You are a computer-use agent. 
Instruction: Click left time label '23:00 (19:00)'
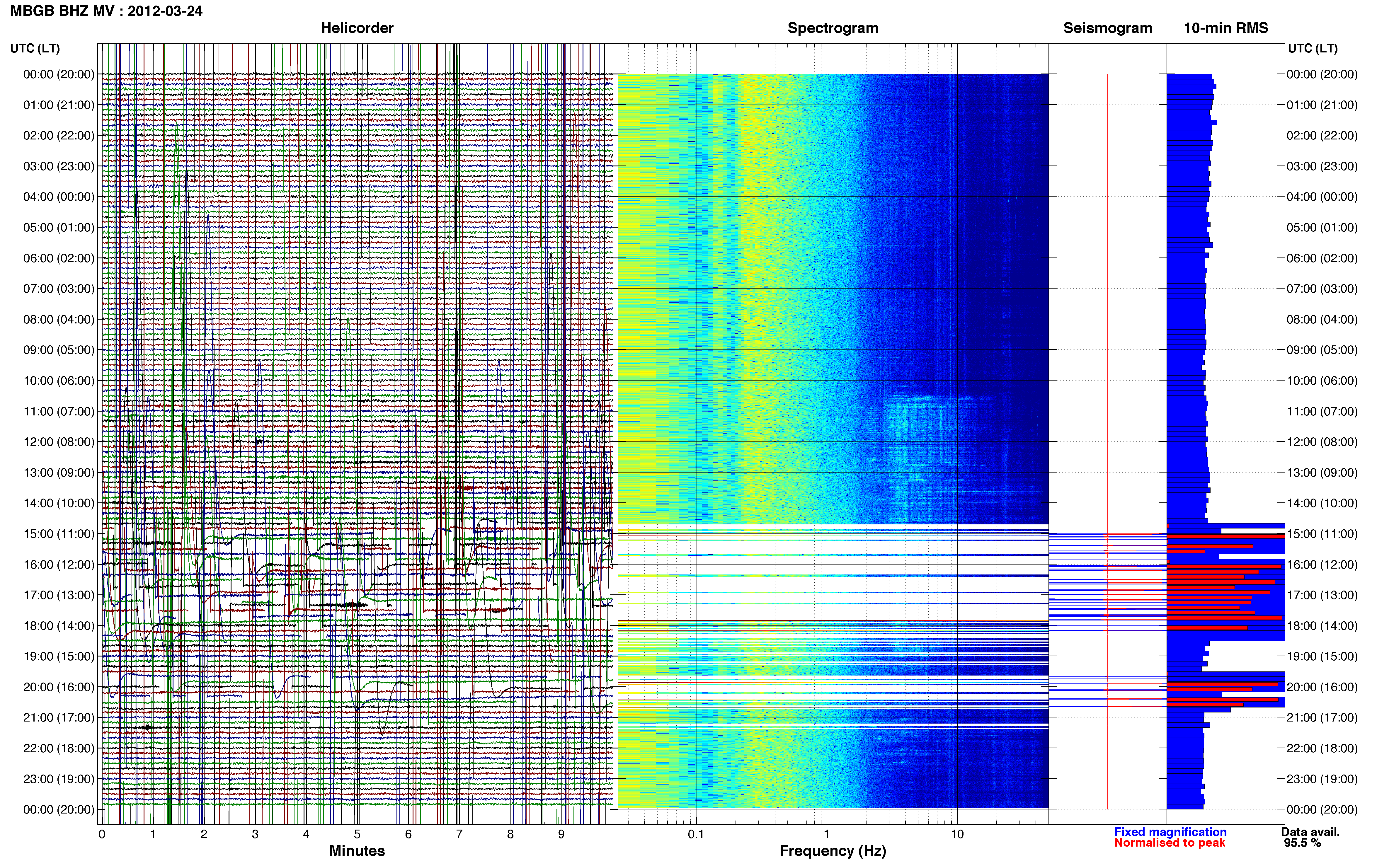click(x=59, y=779)
